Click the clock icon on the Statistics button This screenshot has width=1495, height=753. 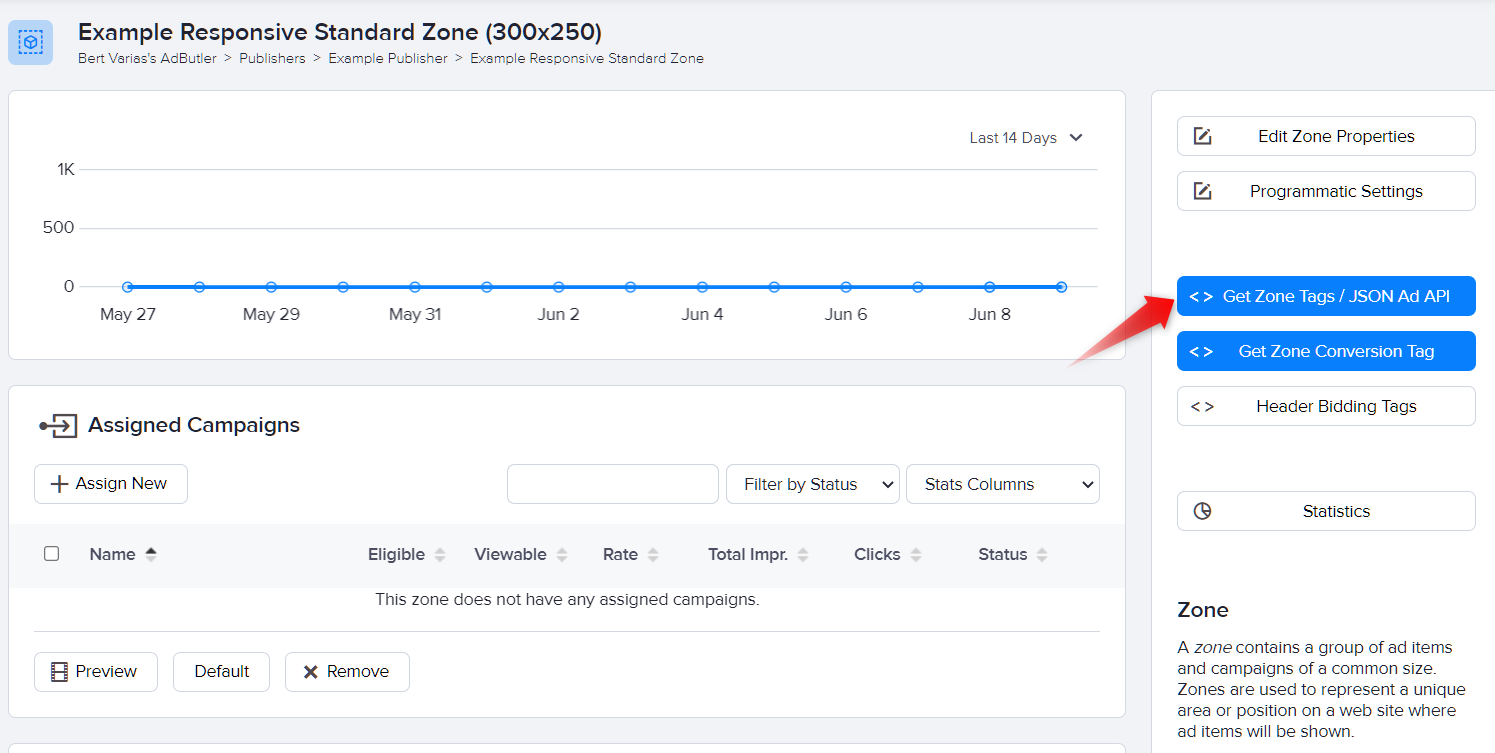[1204, 511]
